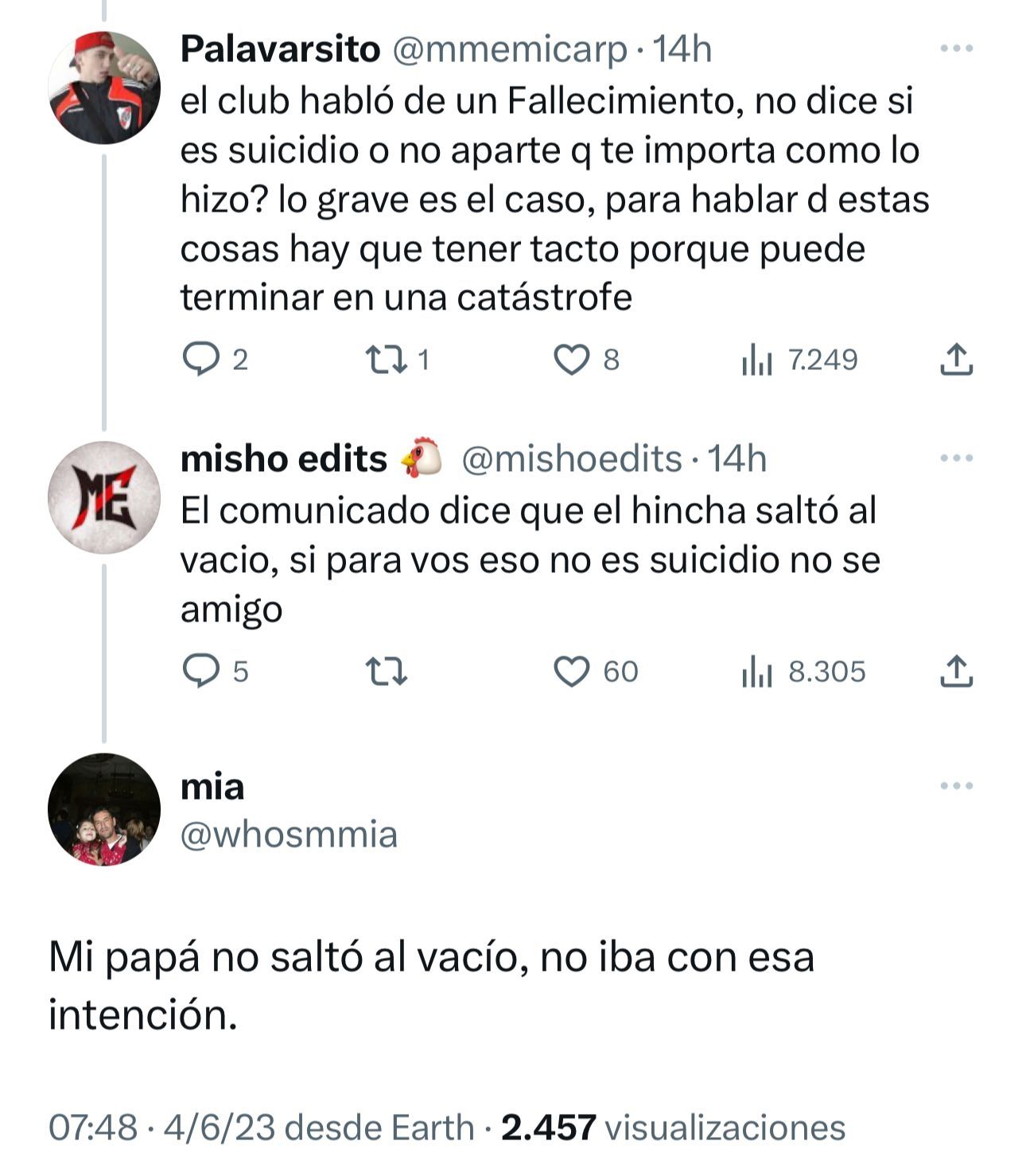Open more options for Palavarsito's tweet
1026x1176 pixels.
pyautogui.click(x=956, y=49)
